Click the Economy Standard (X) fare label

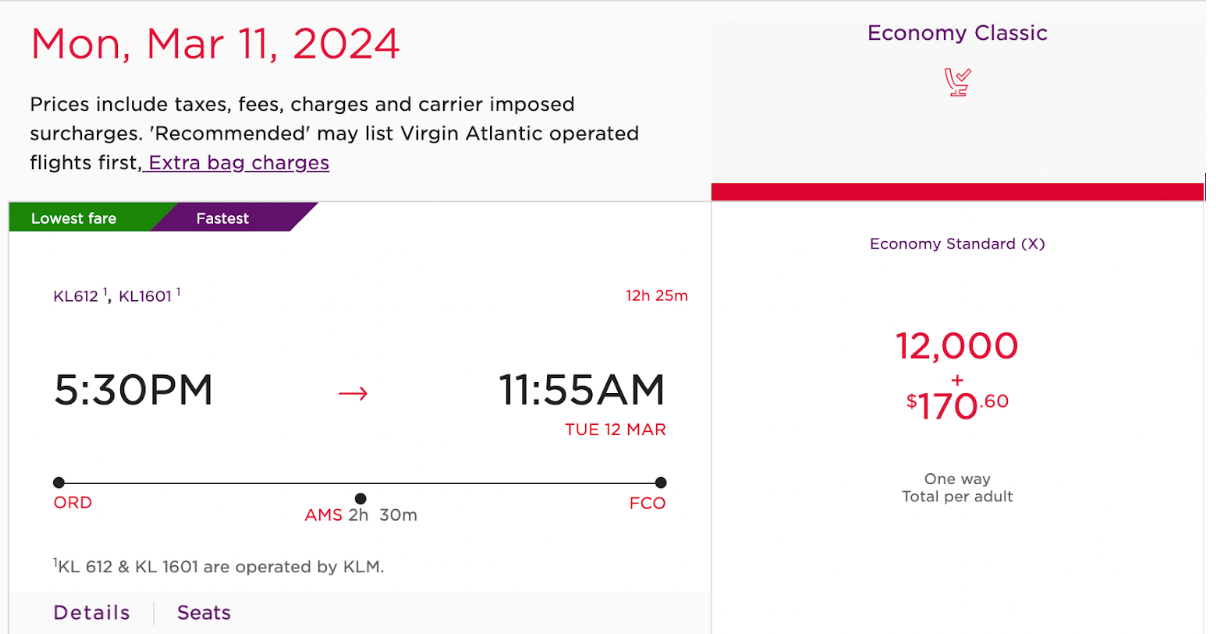point(957,244)
